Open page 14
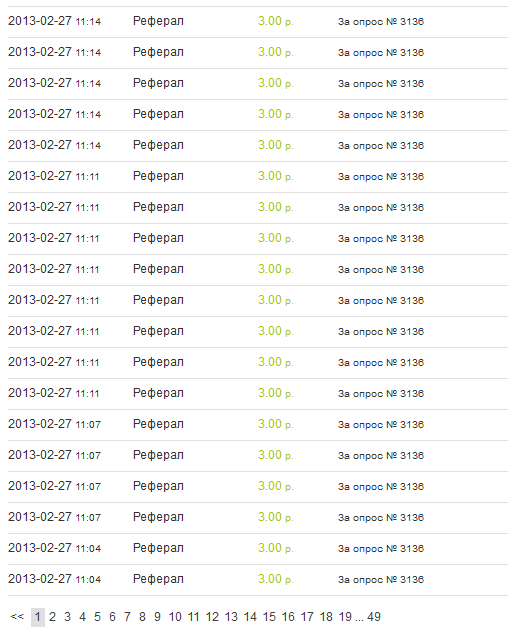Image resolution: width=515 pixels, height=637 pixels. point(250,617)
